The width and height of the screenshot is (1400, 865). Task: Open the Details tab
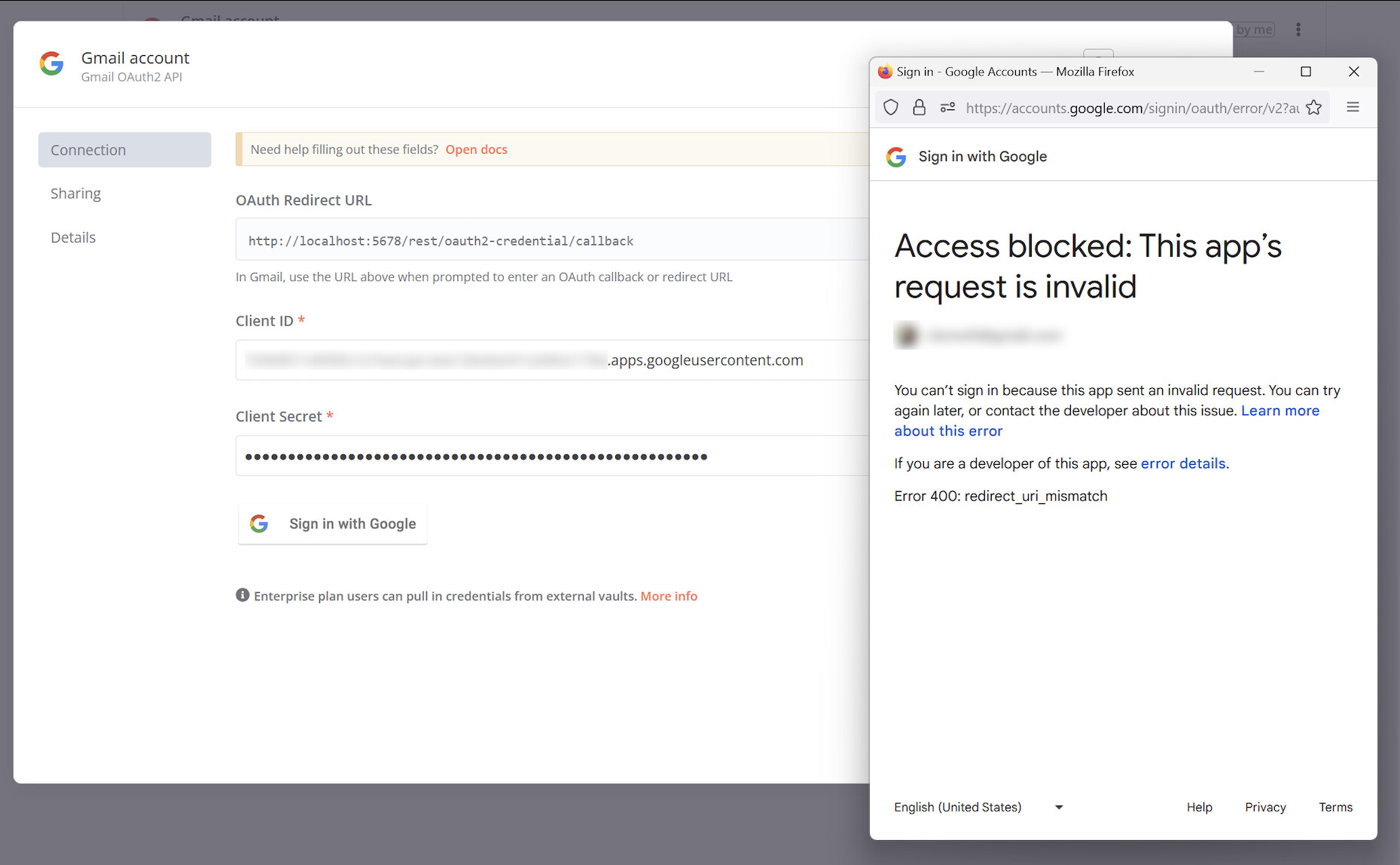click(x=73, y=237)
